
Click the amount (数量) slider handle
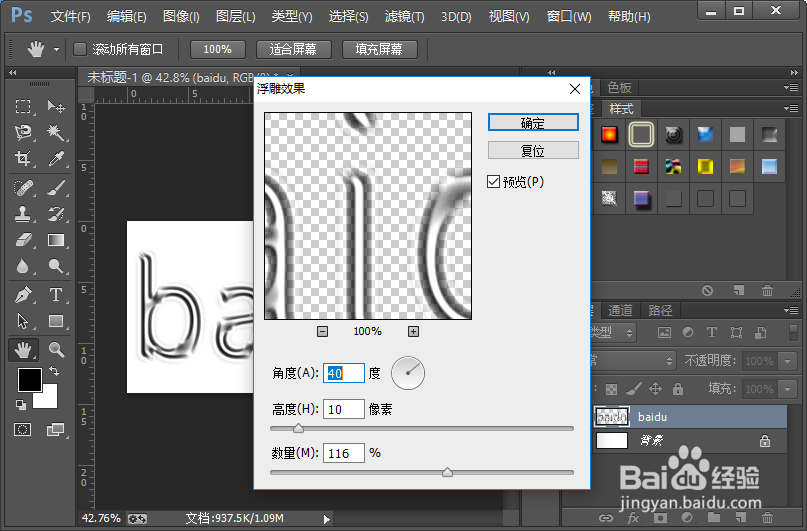tap(447, 472)
